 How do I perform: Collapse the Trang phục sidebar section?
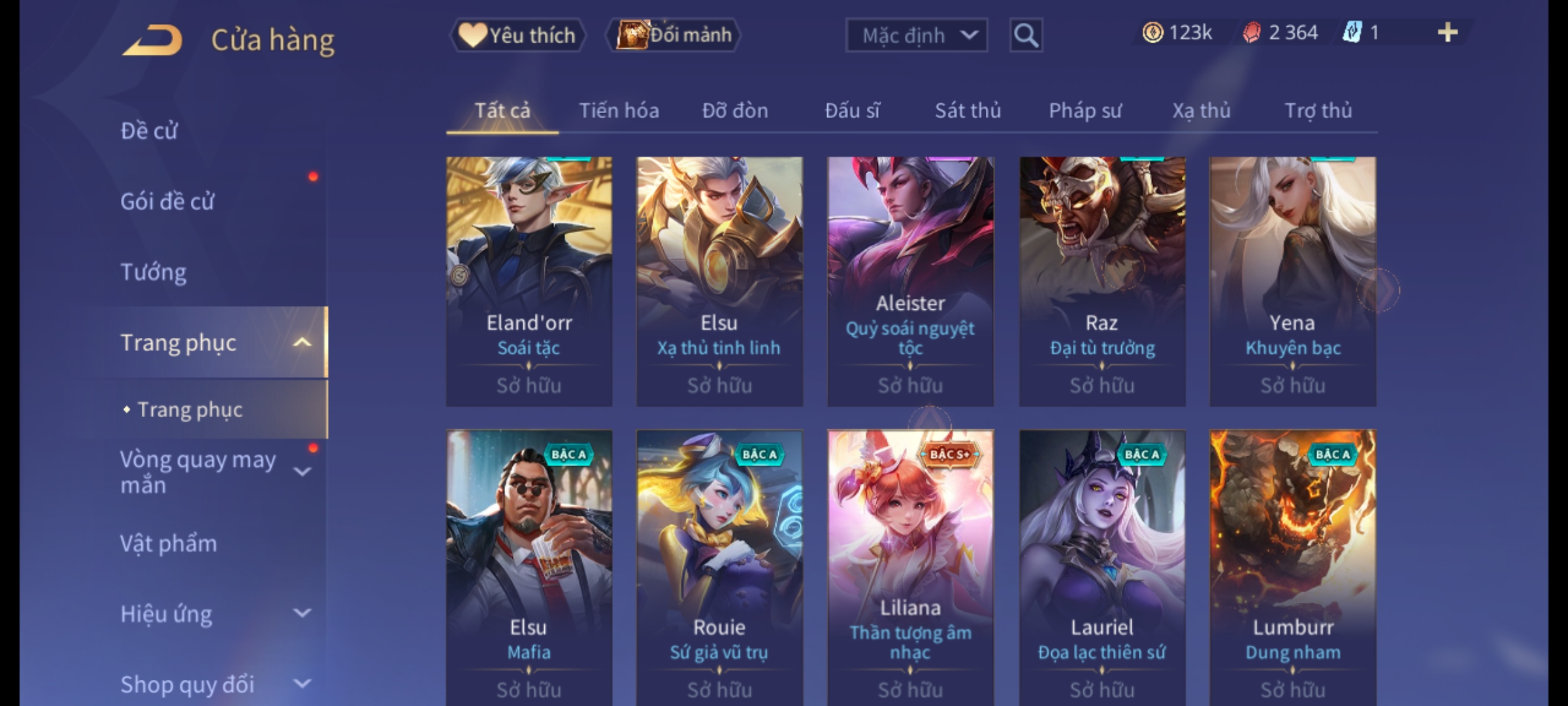pos(302,343)
